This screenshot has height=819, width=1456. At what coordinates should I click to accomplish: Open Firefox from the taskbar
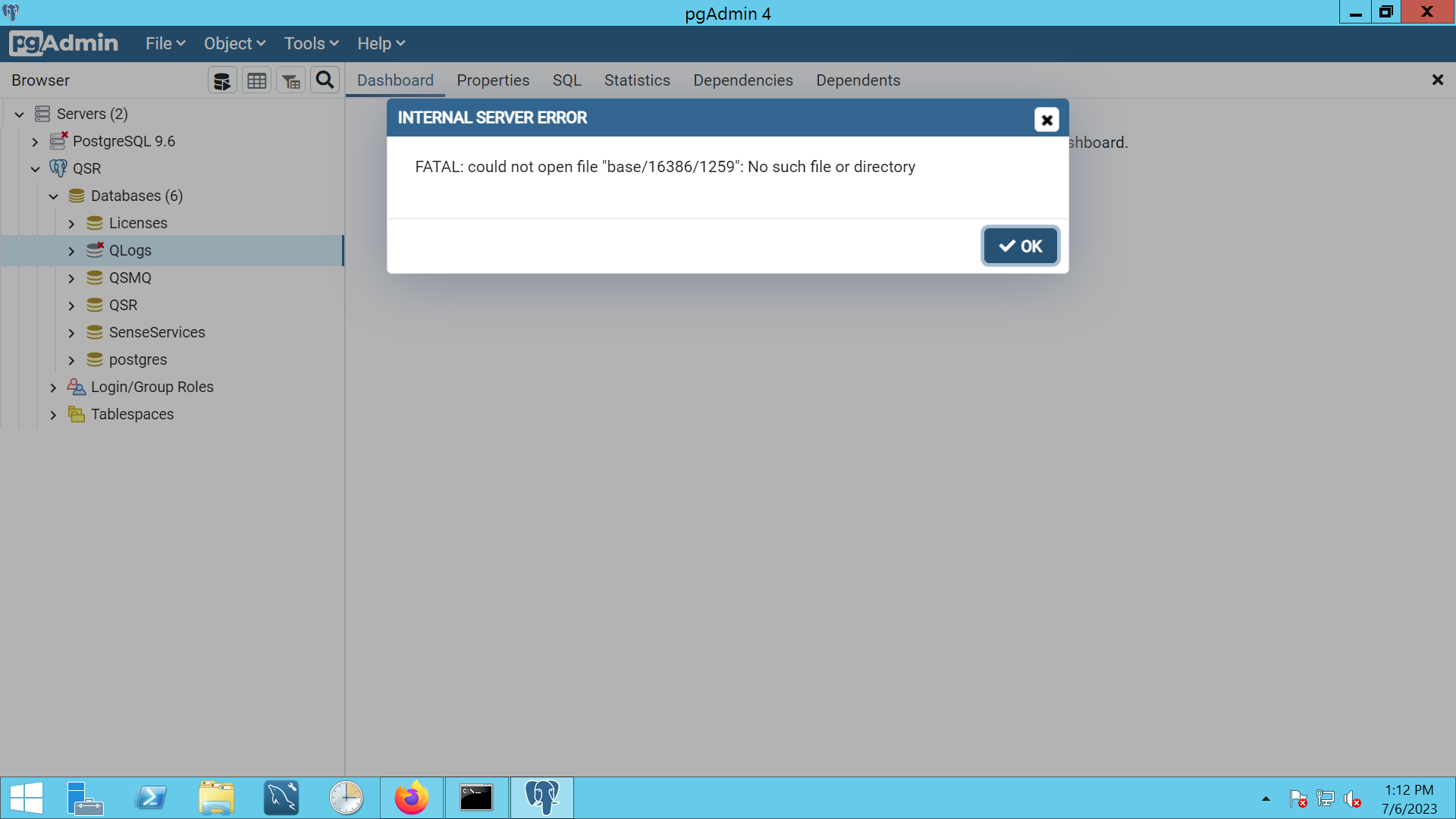tap(411, 798)
